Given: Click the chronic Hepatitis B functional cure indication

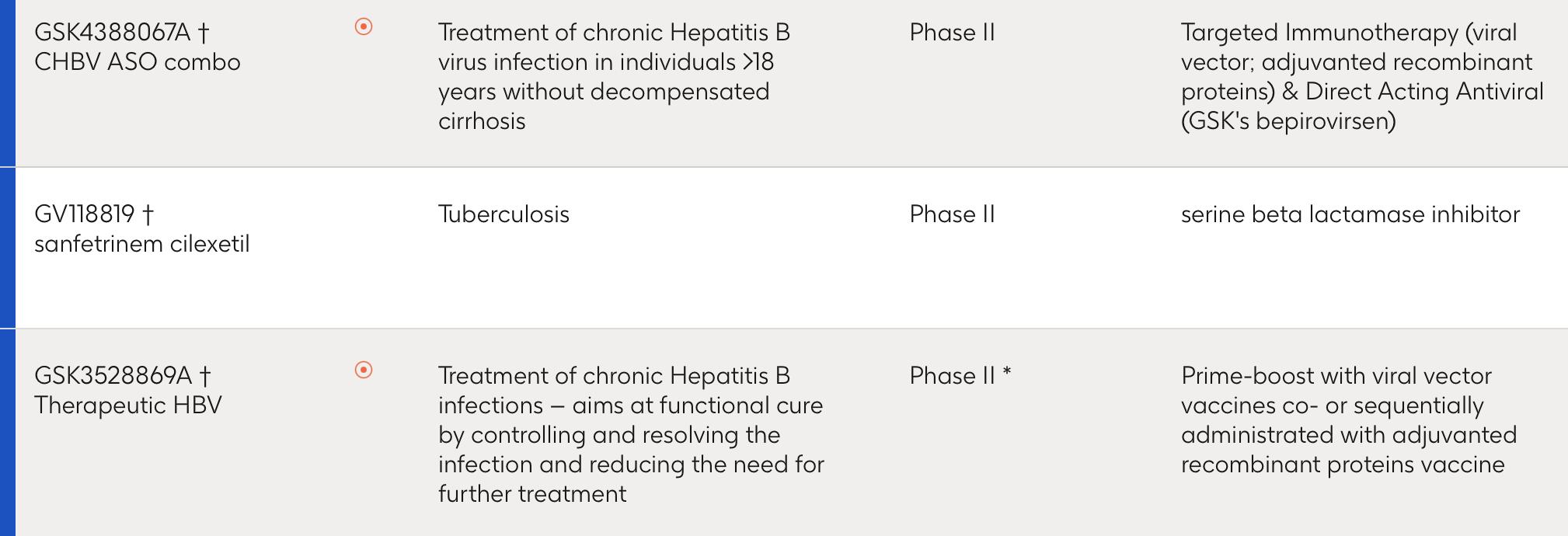Looking at the screenshot, I should (x=631, y=435).
